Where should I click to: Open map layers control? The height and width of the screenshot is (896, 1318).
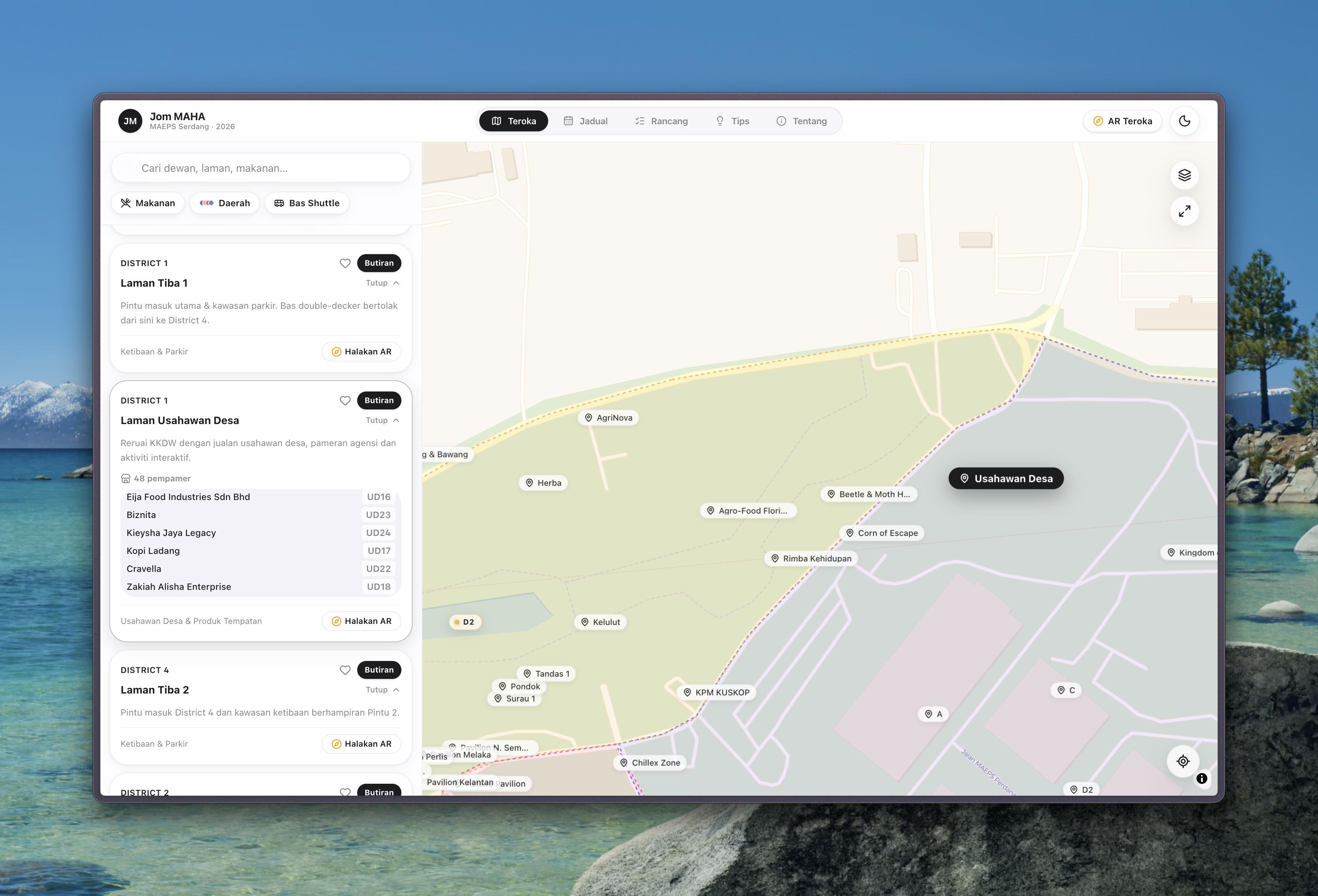(1184, 175)
